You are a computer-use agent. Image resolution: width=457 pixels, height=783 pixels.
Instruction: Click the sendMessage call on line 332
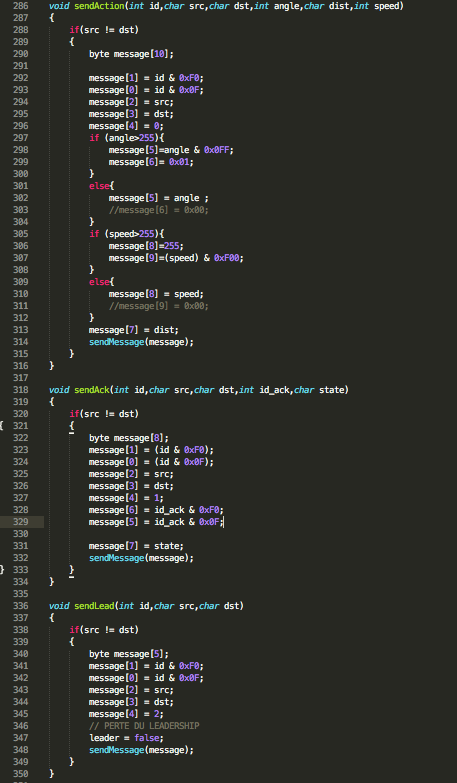[x=116, y=558]
